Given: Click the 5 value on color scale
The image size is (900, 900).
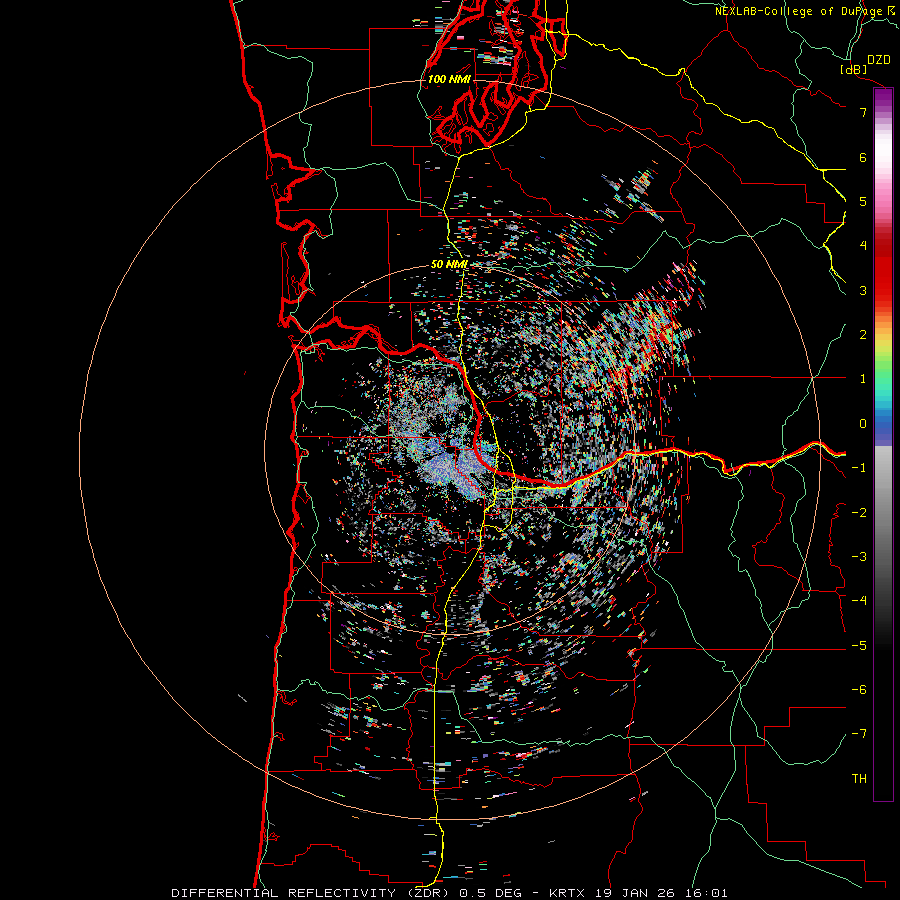Looking at the screenshot, I should click(863, 201).
